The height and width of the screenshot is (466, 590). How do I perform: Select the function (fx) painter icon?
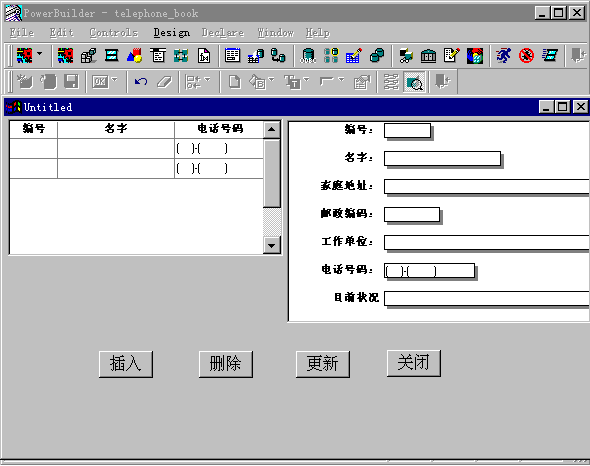point(204,56)
